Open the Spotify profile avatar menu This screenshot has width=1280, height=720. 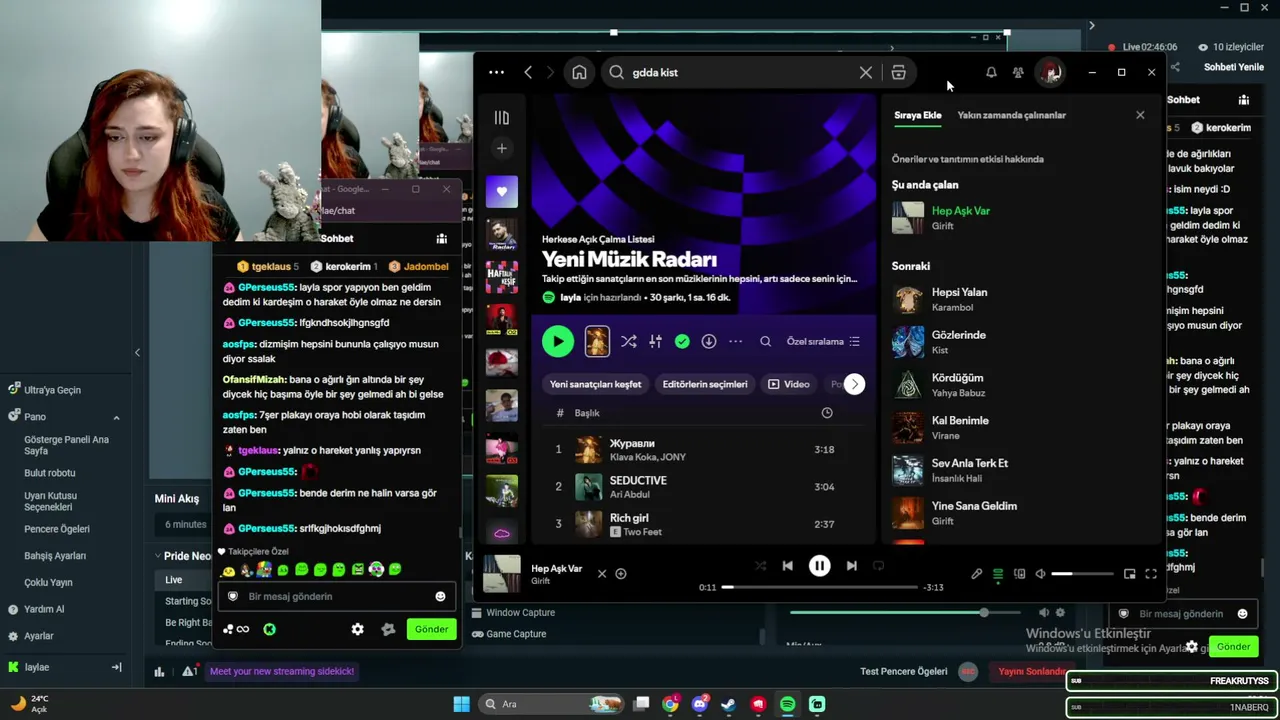click(x=1050, y=72)
